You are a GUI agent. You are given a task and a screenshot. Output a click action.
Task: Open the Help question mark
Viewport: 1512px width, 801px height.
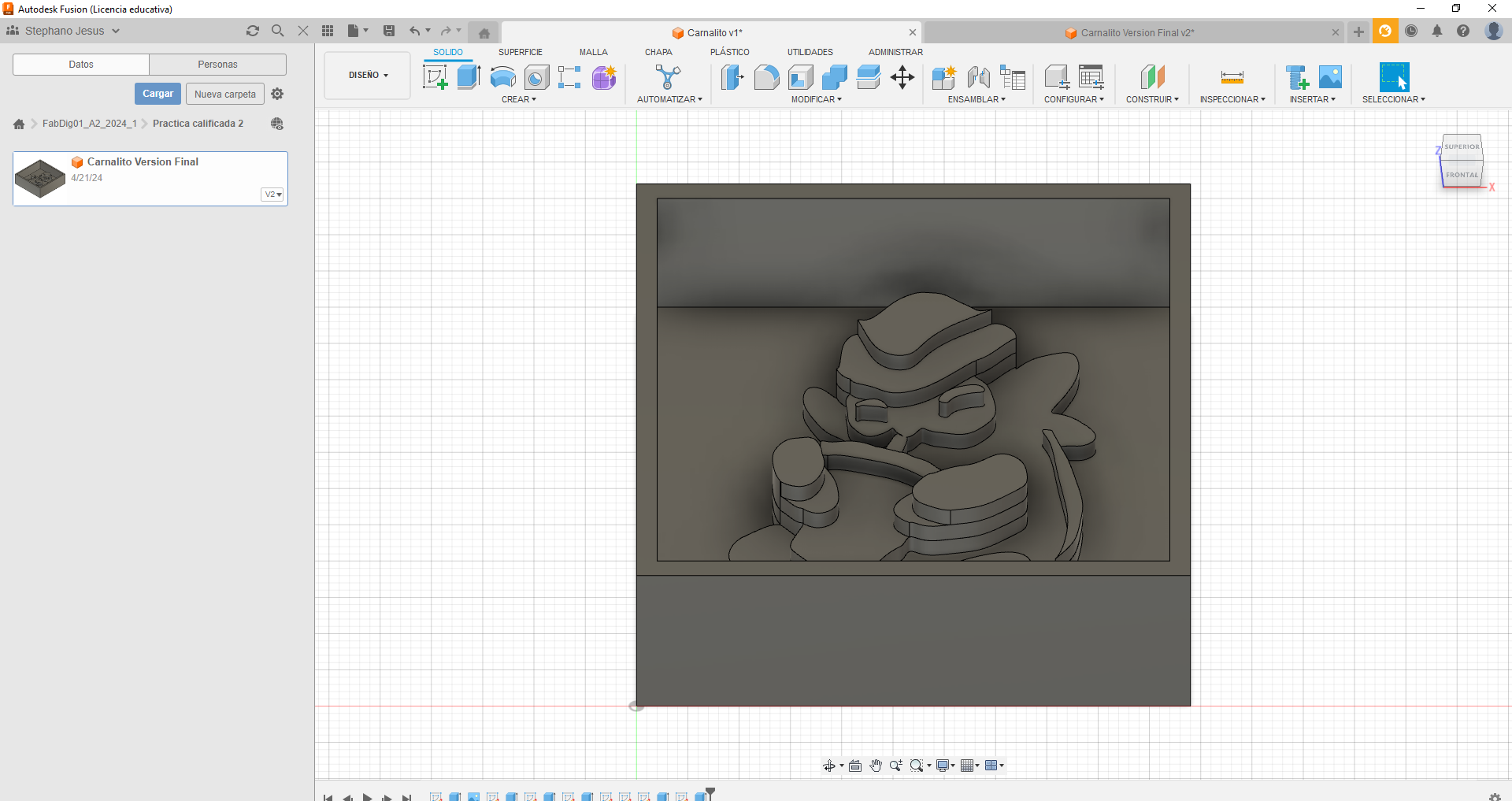point(1463,31)
